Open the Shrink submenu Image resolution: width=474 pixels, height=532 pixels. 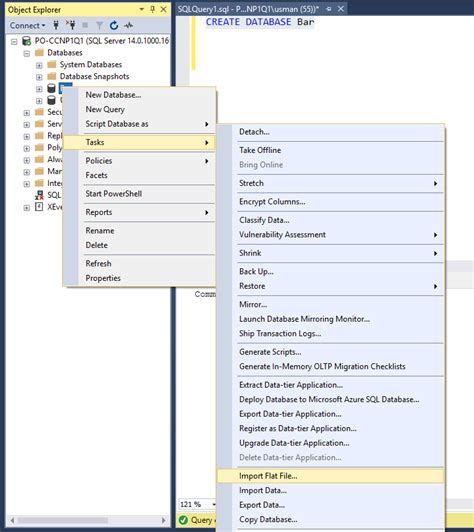pyautogui.click(x=330, y=253)
